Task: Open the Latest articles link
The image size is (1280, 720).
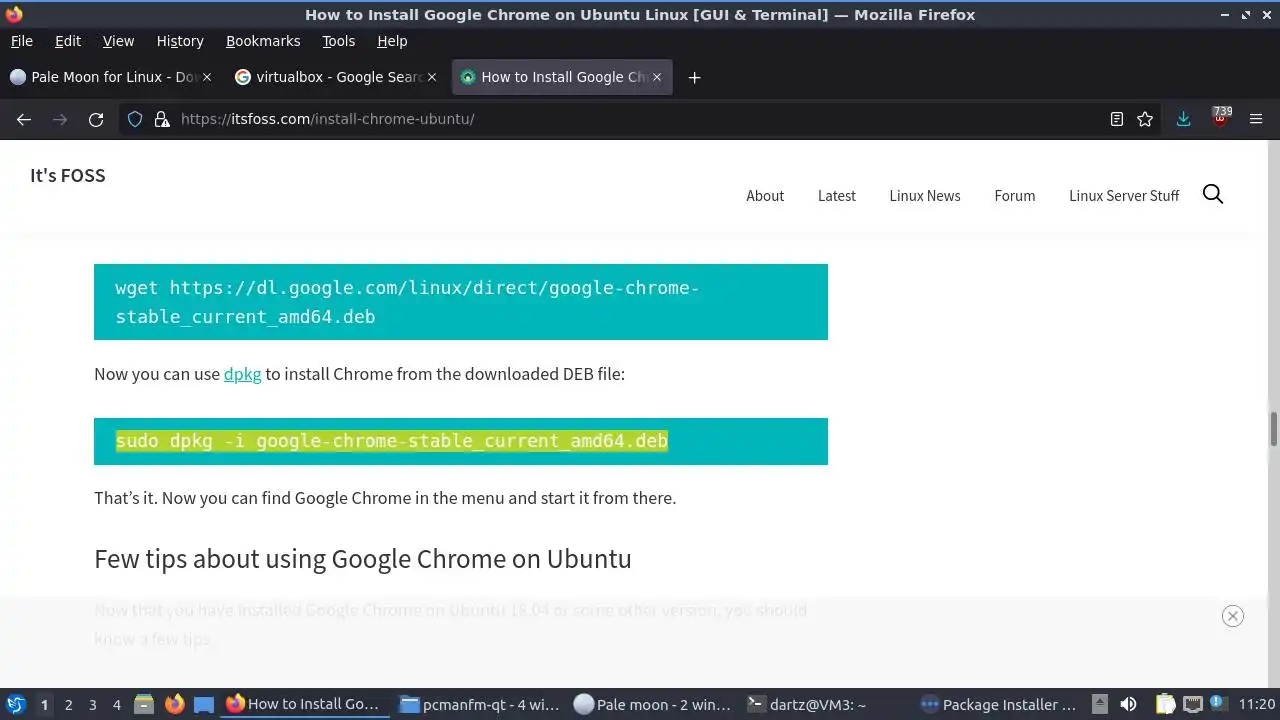Action: tap(837, 196)
